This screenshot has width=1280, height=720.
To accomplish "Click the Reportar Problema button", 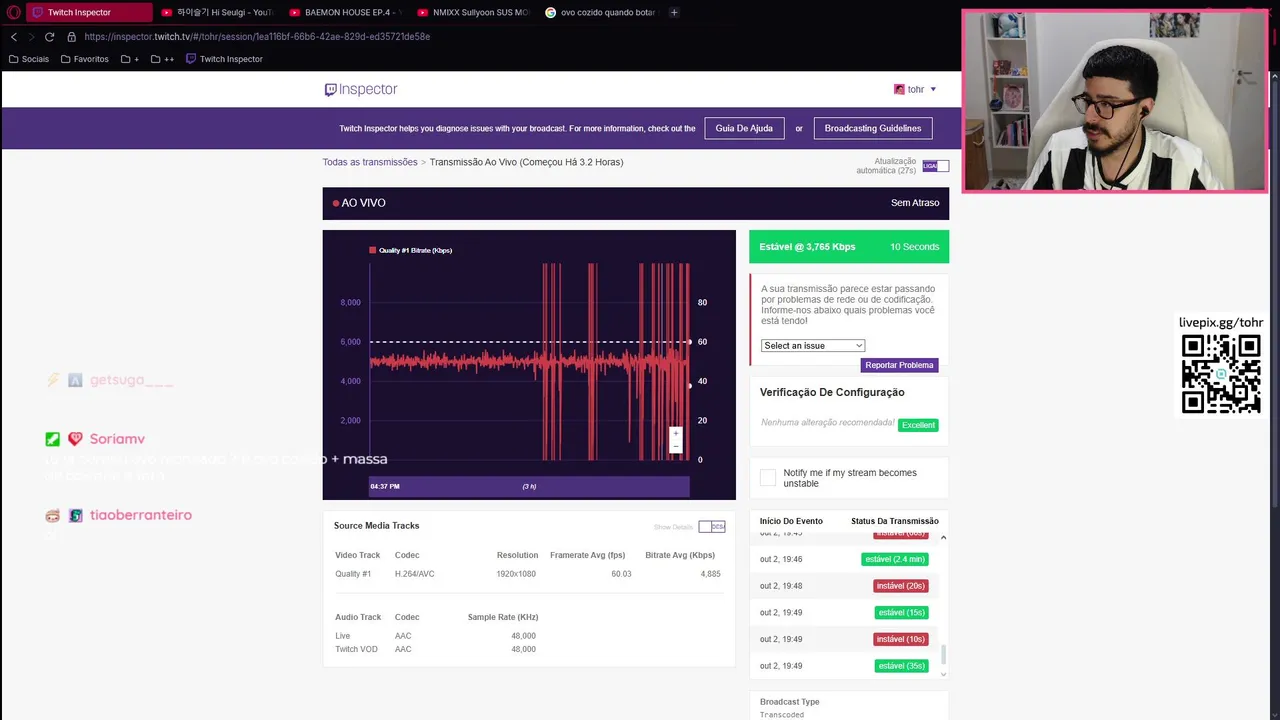I will [x=899, y=365].
